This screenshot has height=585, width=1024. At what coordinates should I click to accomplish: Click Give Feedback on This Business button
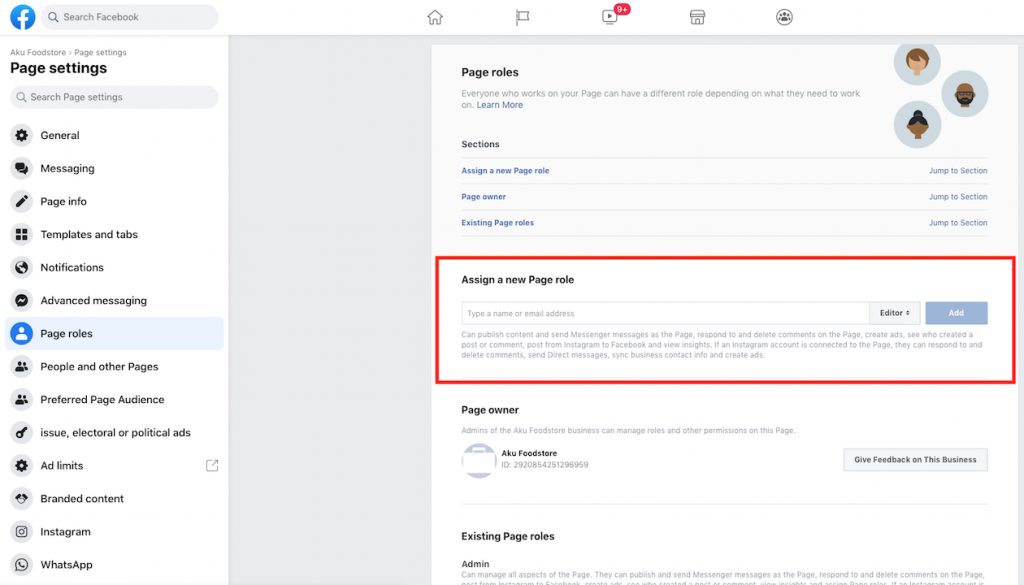click(x=915, y=460)
